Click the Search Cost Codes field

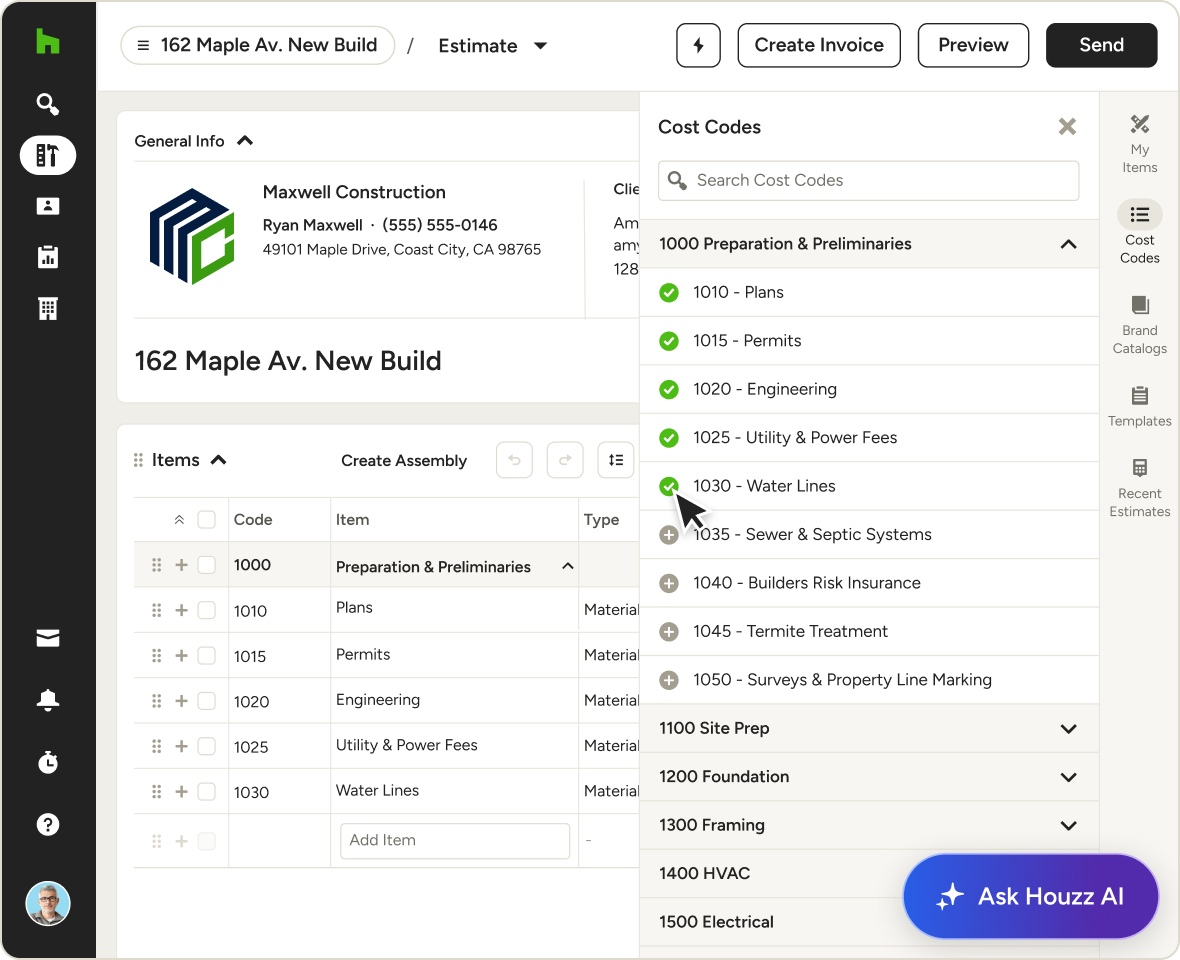click(x=868, y=181)
